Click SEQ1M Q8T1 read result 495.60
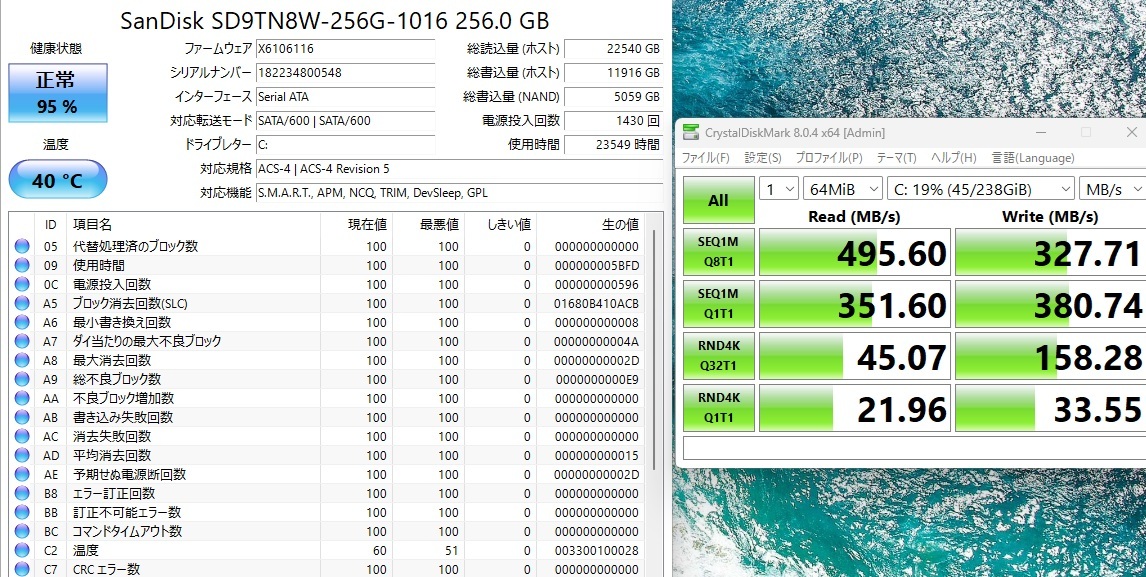 tap(854, 252)
